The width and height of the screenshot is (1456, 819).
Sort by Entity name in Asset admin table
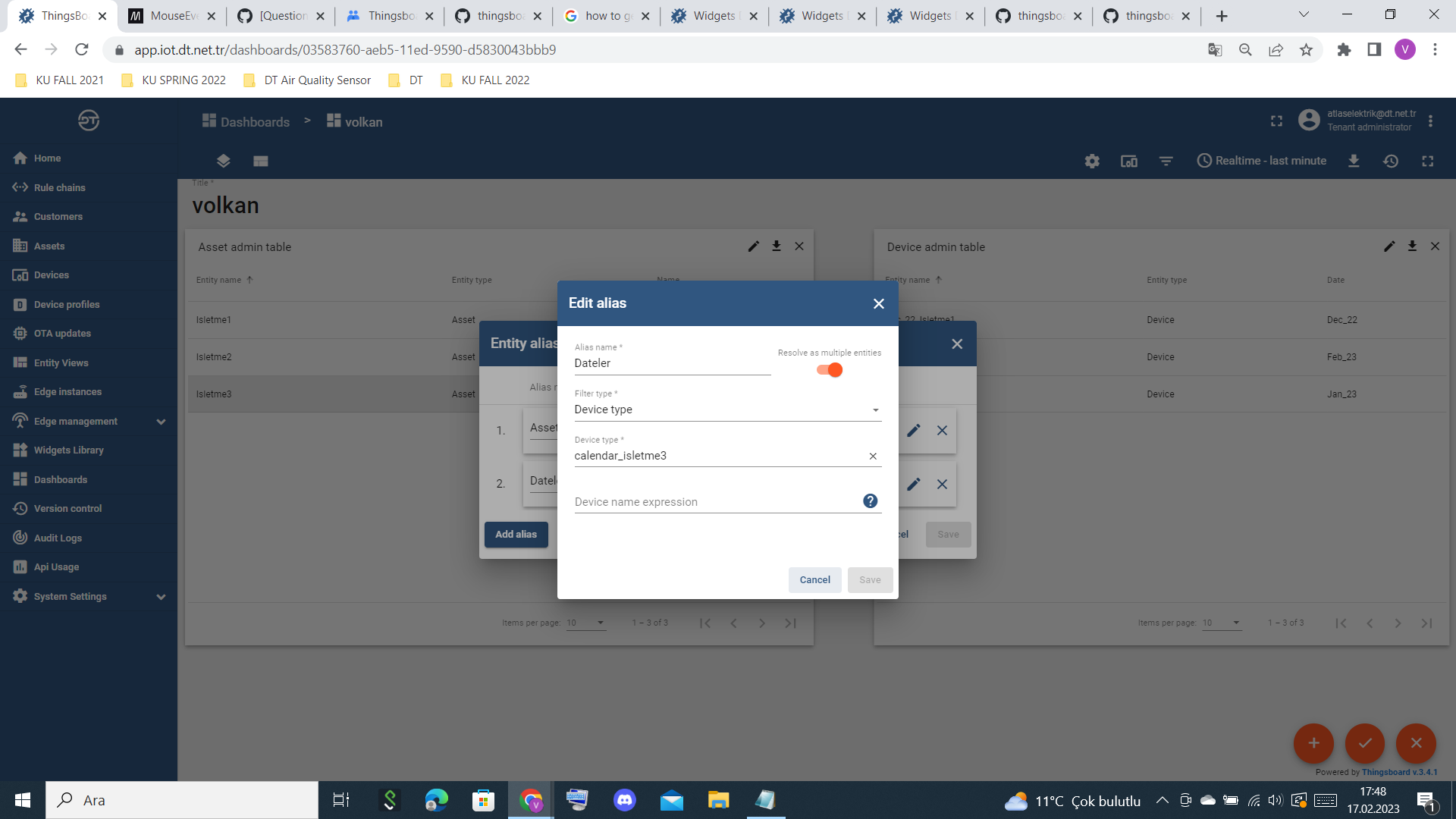coord(222,280)
